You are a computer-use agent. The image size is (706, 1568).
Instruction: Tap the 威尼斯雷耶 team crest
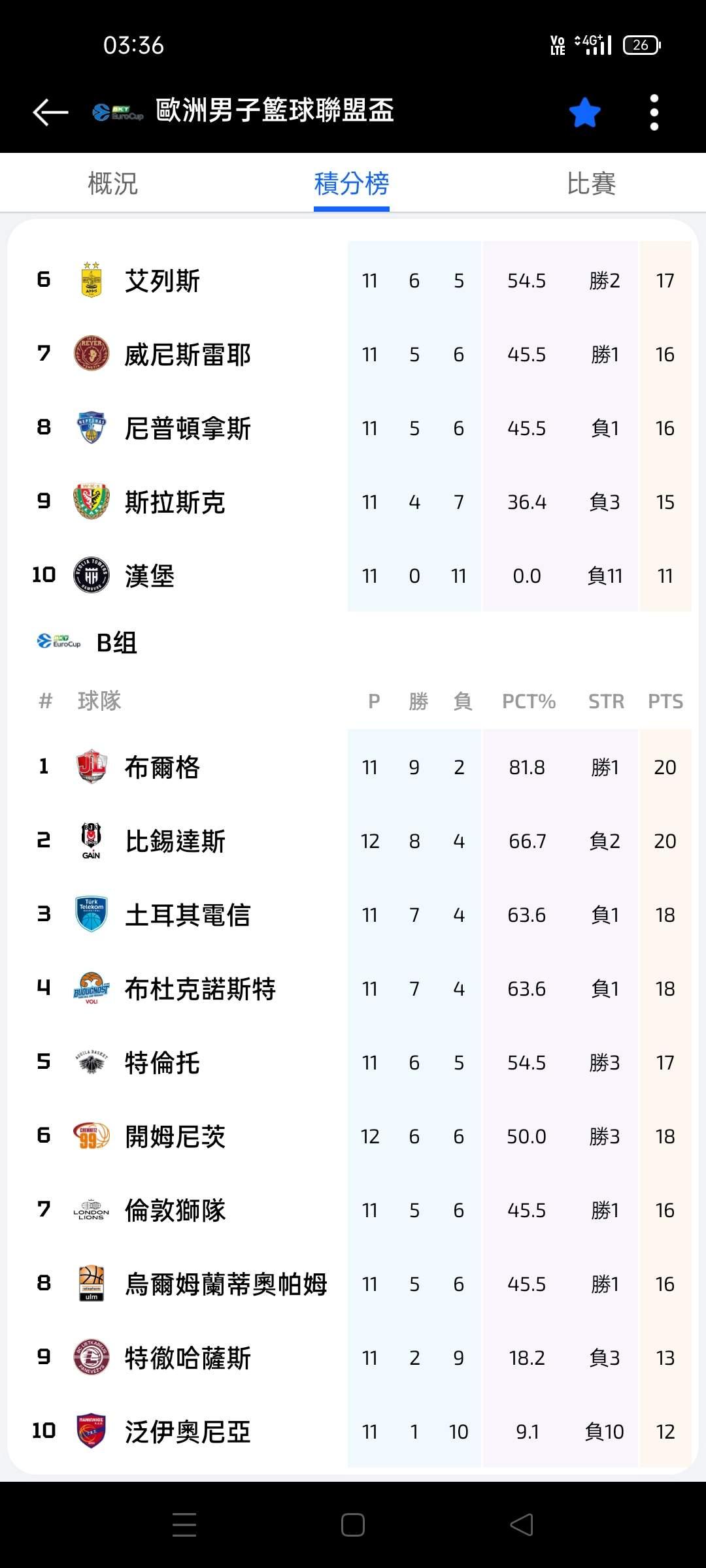point(92,354)
